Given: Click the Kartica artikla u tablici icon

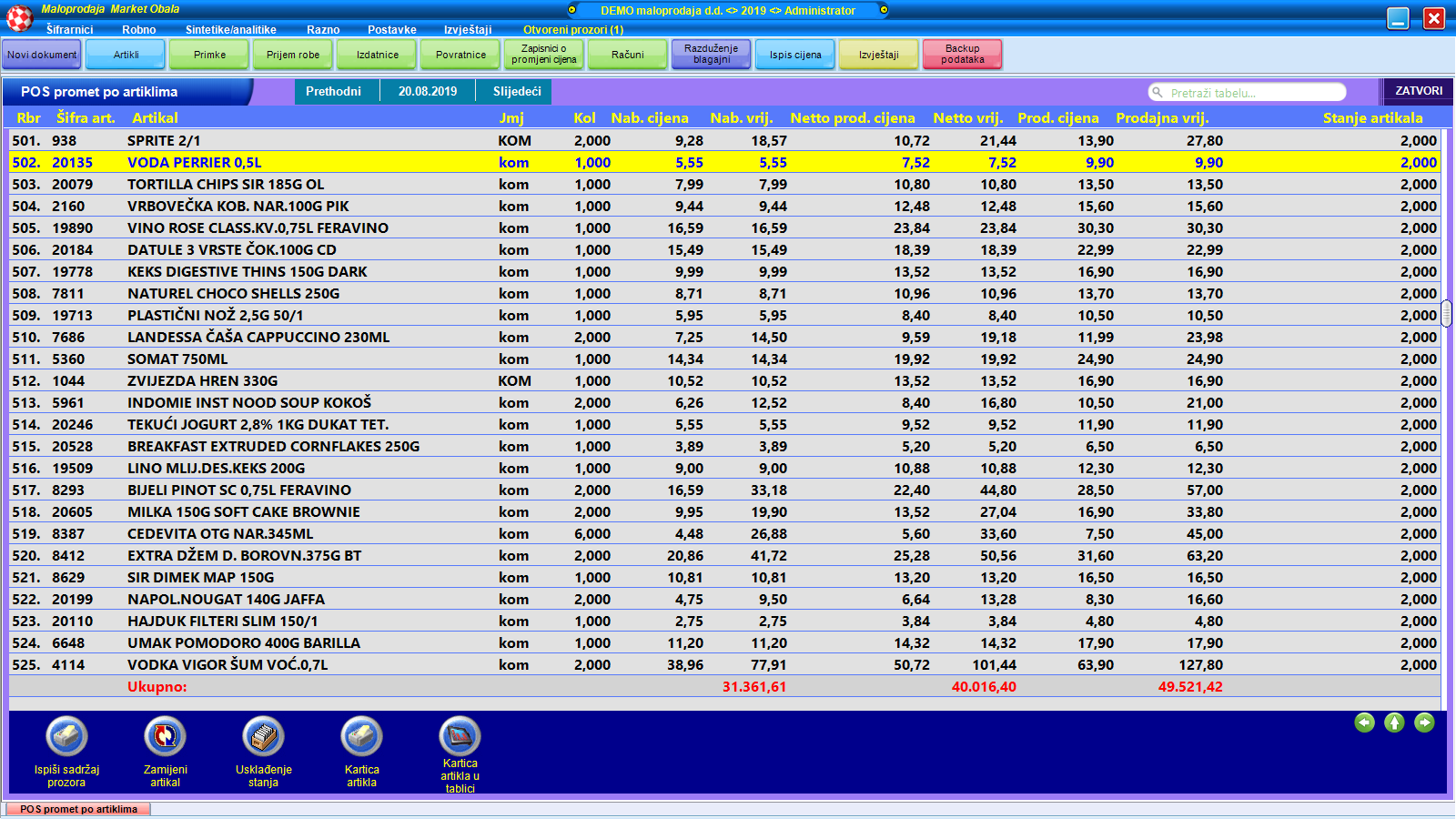Looking at the screenshot, I should (x=460, y=736).
